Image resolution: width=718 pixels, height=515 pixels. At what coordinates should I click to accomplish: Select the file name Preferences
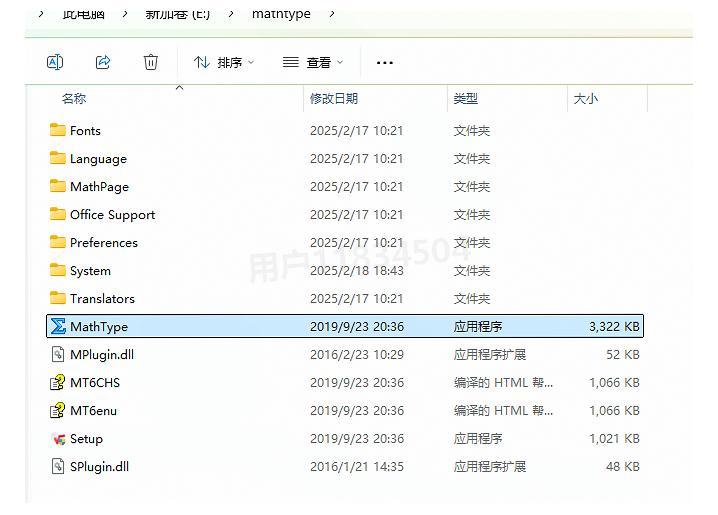pos(104,243)
